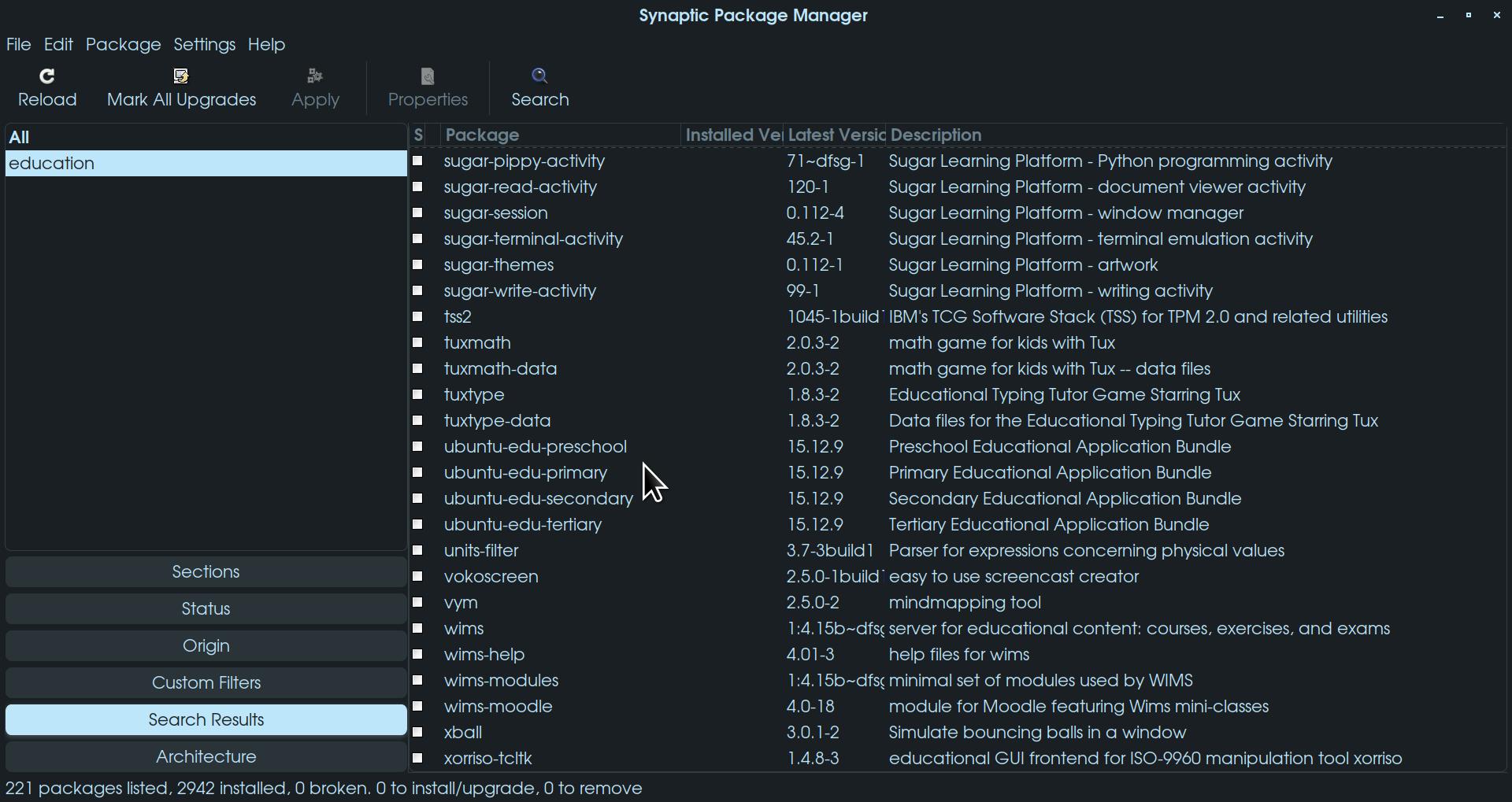
Task: Sort by the Latest Version column header
Action: pos(835,135)
